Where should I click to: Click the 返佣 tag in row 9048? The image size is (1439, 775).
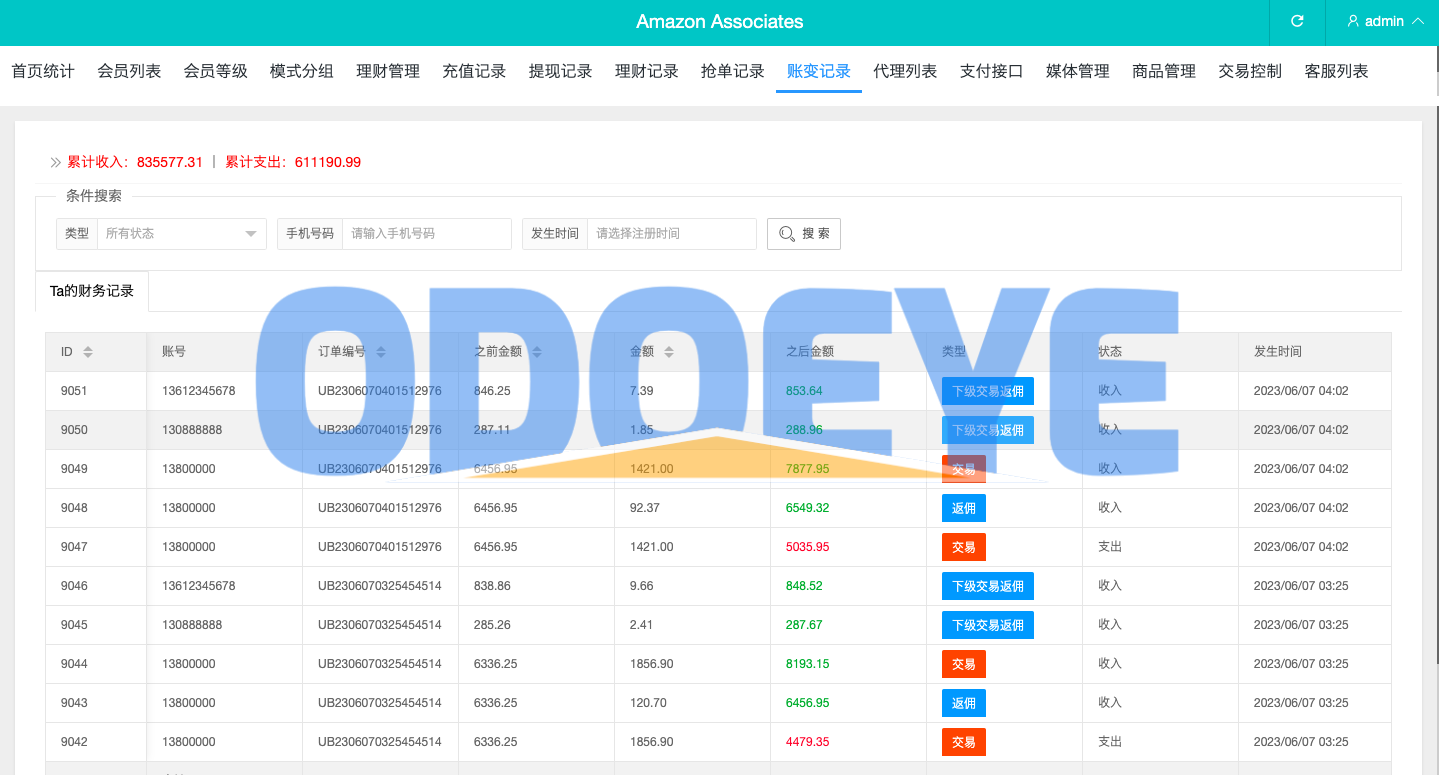point(963,508)
